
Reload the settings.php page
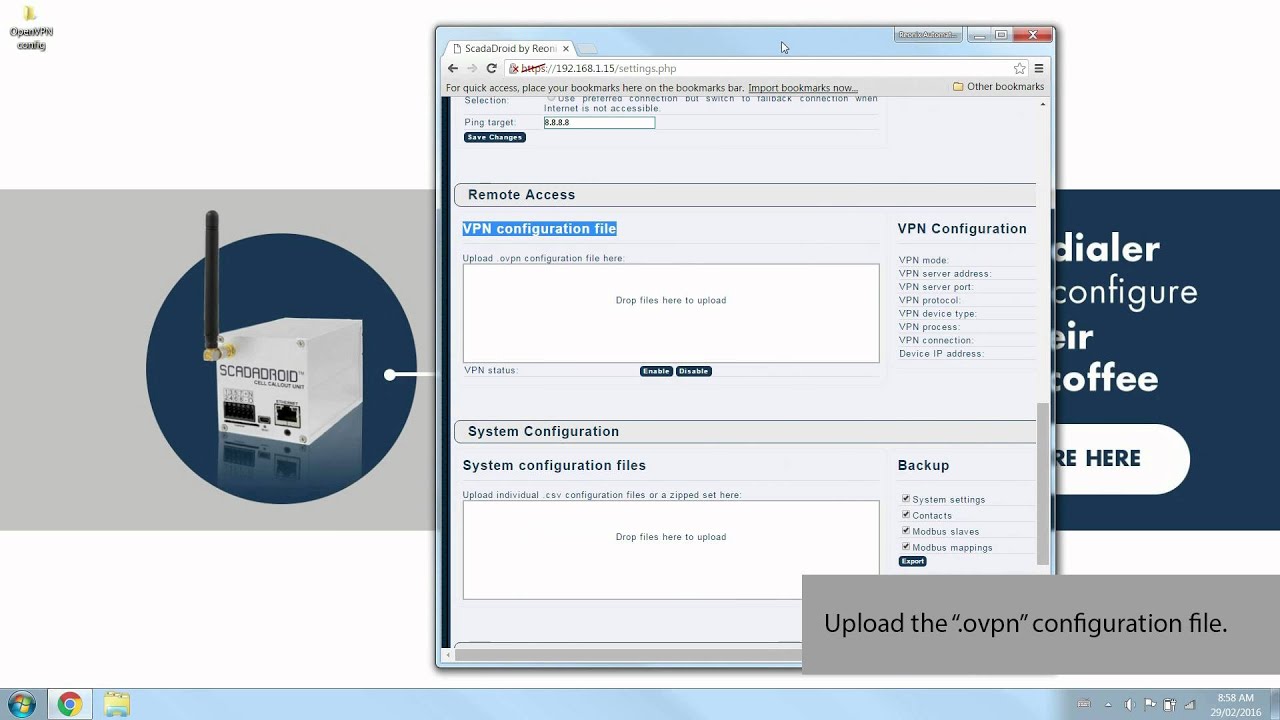coord(491,68)
